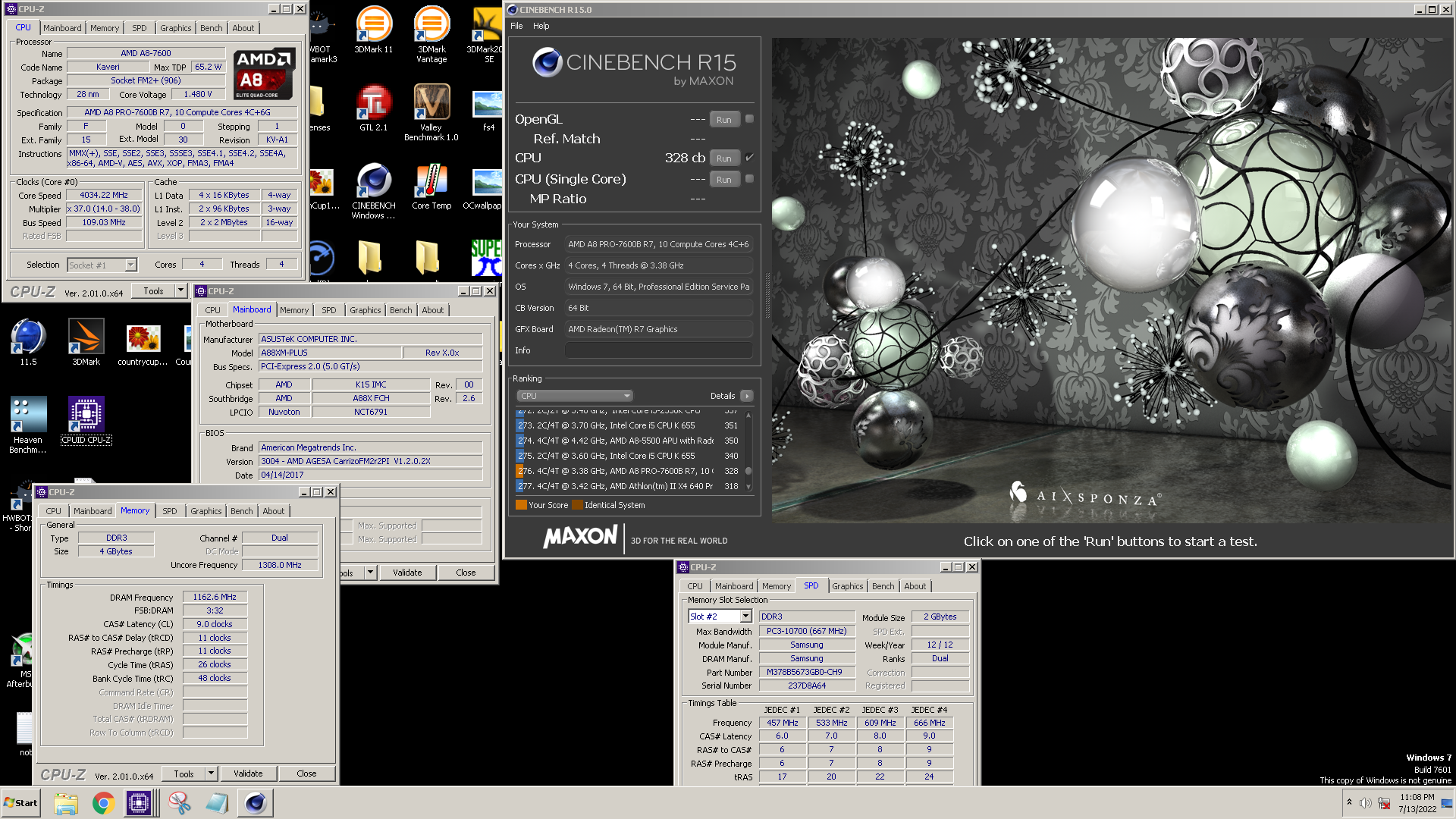This screenshot has height=819, width=1456.
Task: Select About tab in SPD CPU-Z window
Action: (915, 586)
